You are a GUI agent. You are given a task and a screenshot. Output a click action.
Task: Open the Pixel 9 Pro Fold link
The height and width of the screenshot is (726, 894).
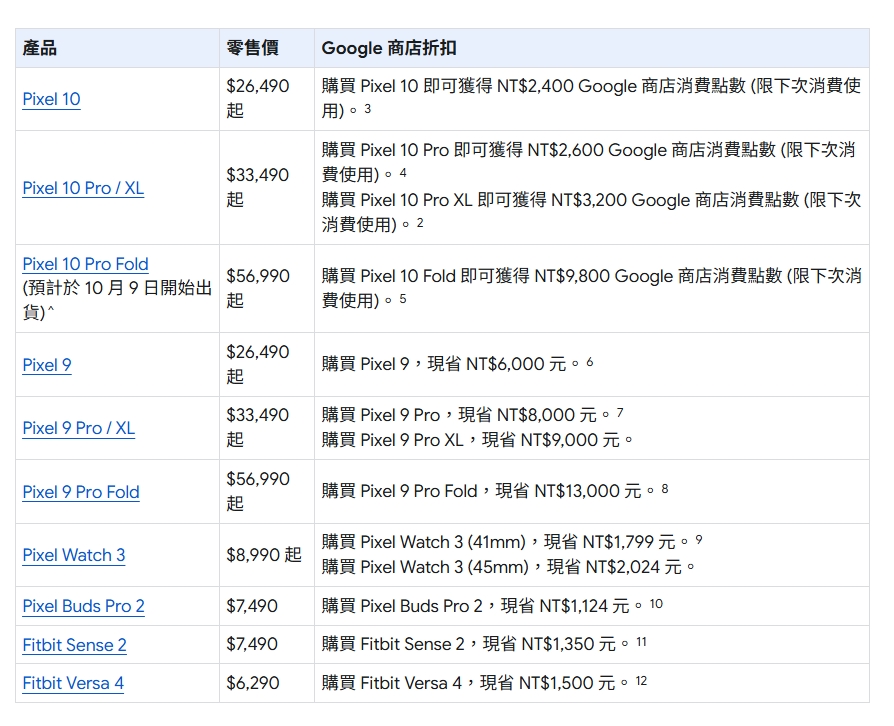[81, 492]
